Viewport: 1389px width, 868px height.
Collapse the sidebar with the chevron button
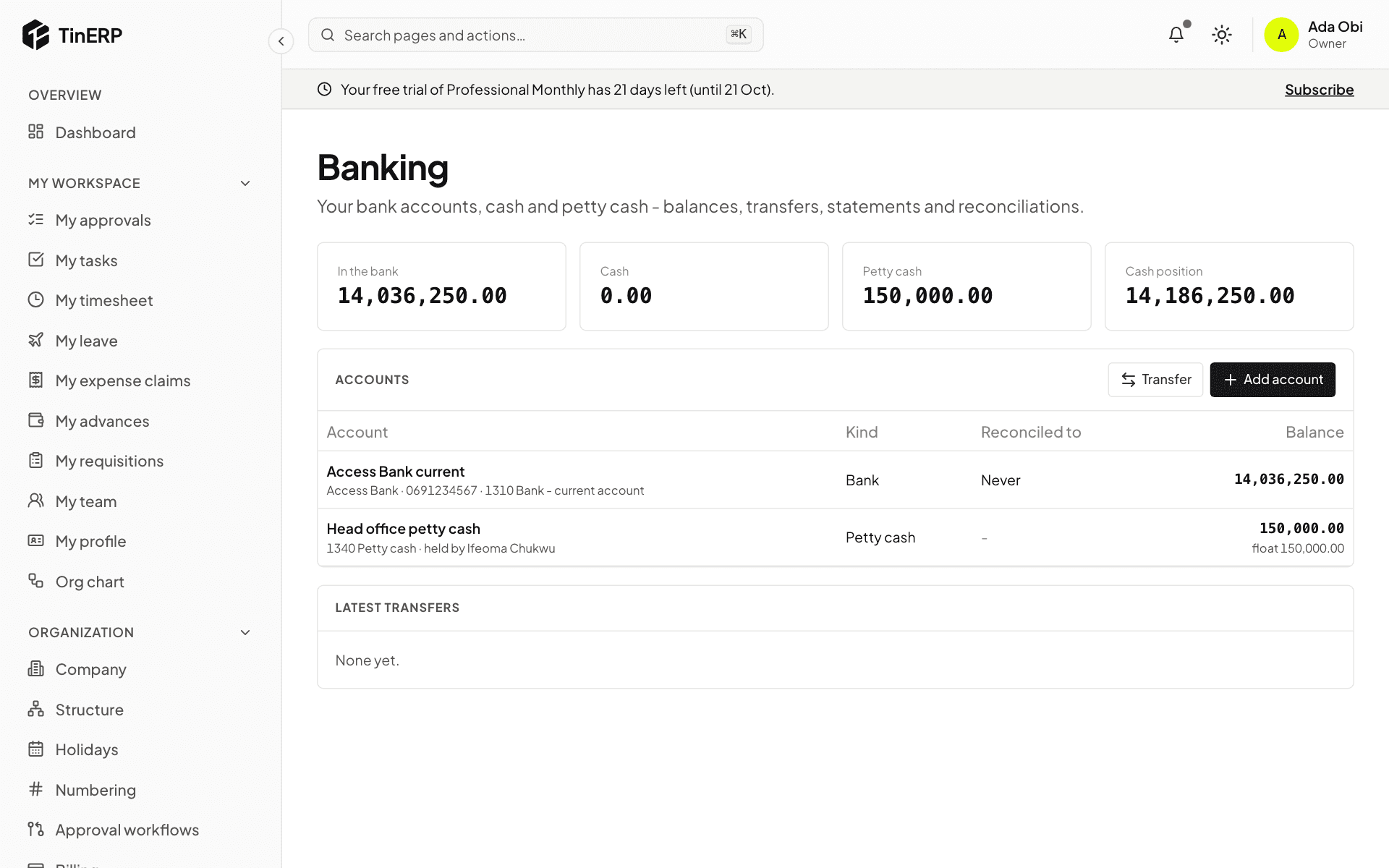[281, 41]
